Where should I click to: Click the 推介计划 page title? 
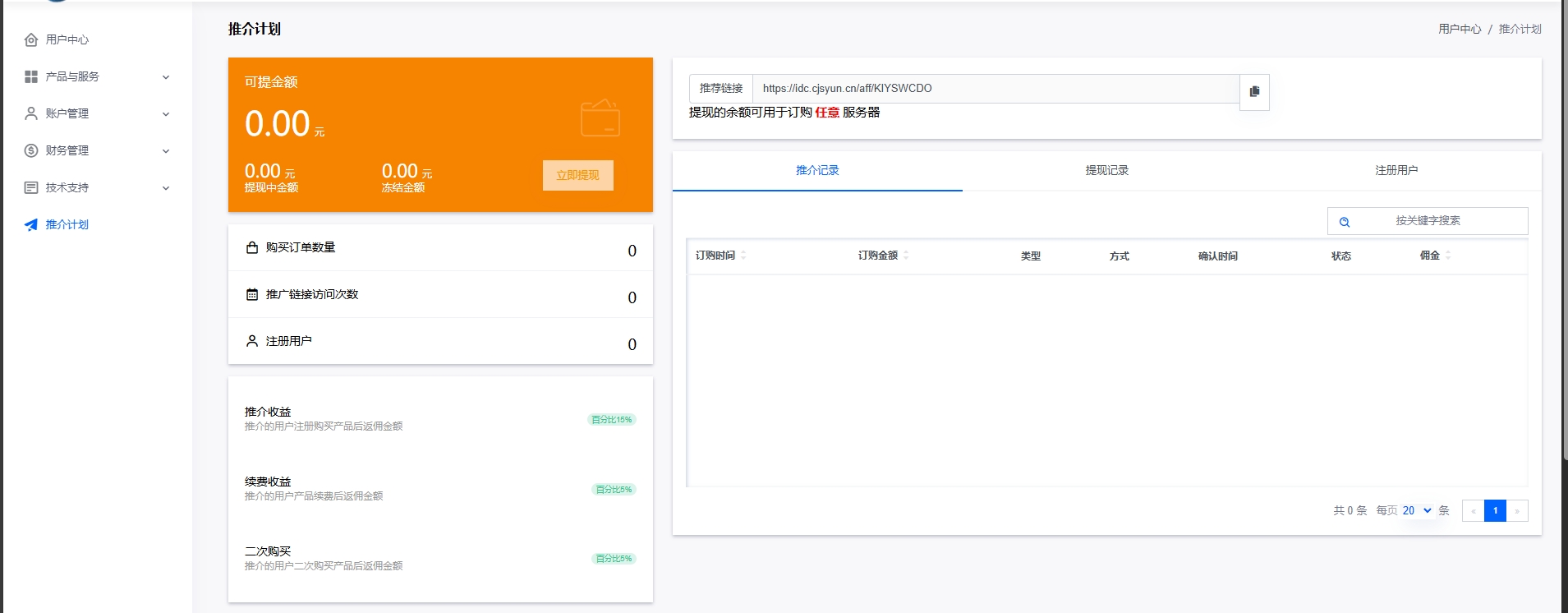(255, 29)
